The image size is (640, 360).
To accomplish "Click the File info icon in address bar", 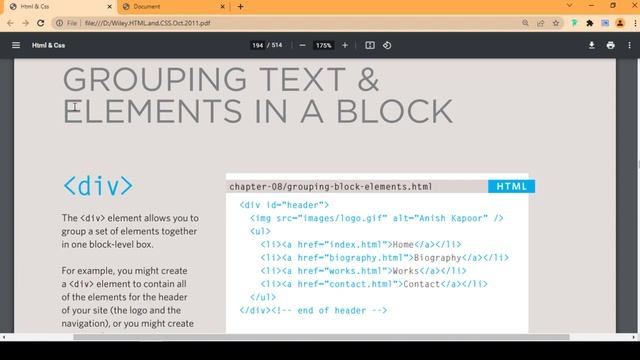I will 60,23.
